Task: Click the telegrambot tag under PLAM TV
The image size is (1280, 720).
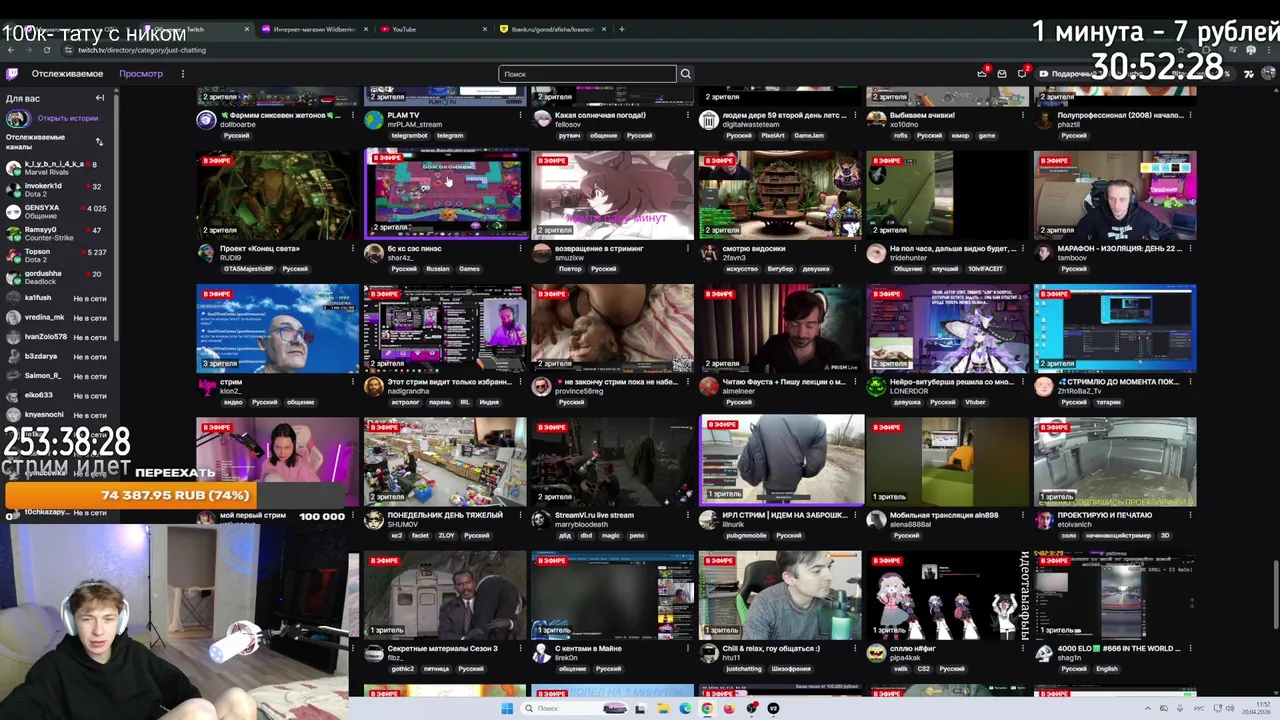Action: click(x=409, y=136)
